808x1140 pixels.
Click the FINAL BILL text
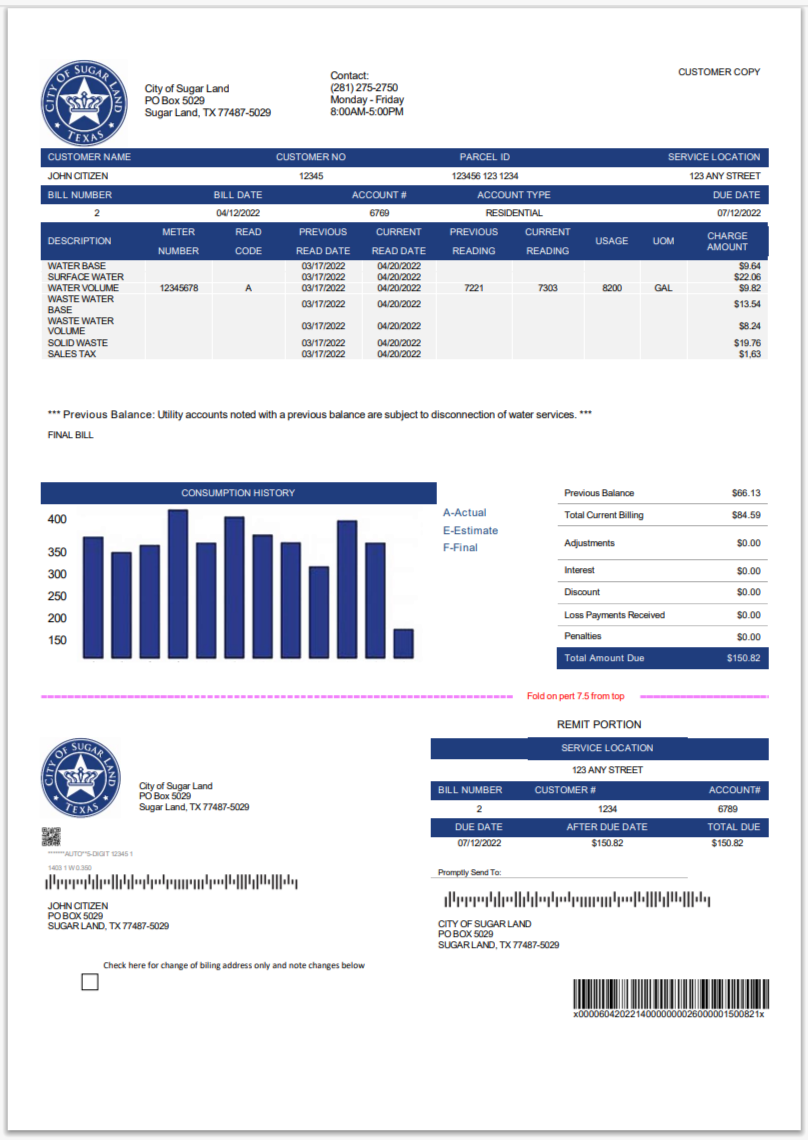point(70,435)
